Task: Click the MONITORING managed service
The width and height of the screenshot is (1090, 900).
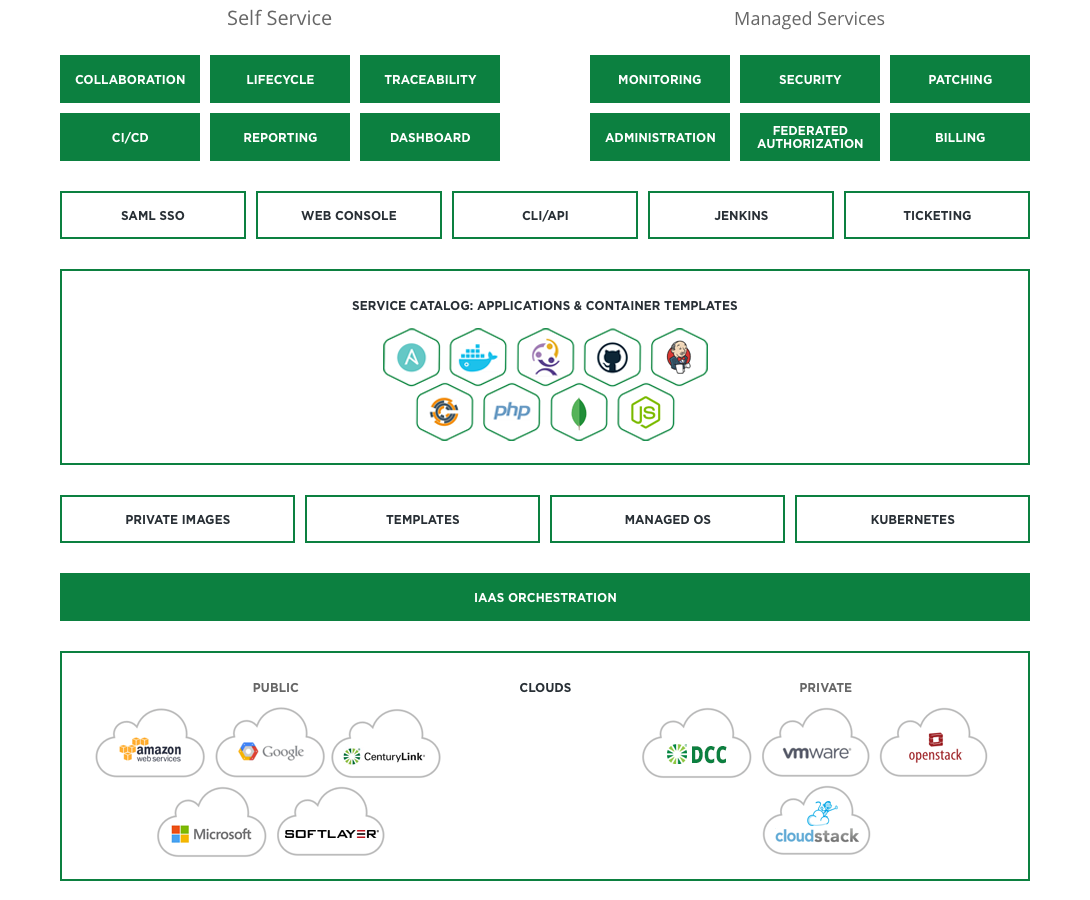Action: [659, 79]
